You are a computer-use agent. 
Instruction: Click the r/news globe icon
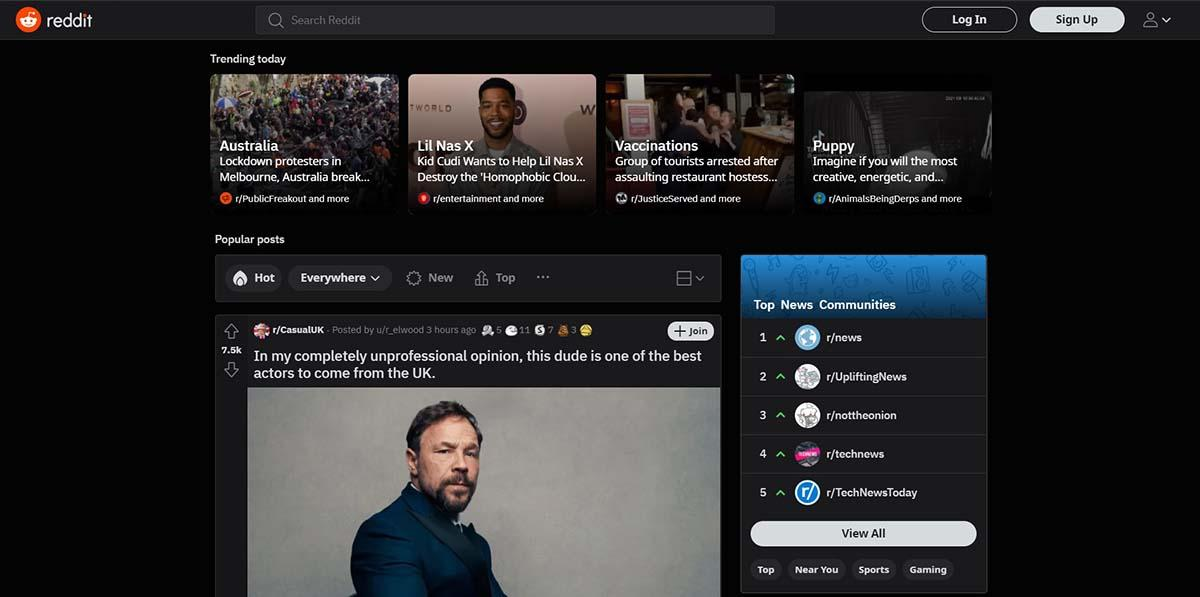(807, 338)
